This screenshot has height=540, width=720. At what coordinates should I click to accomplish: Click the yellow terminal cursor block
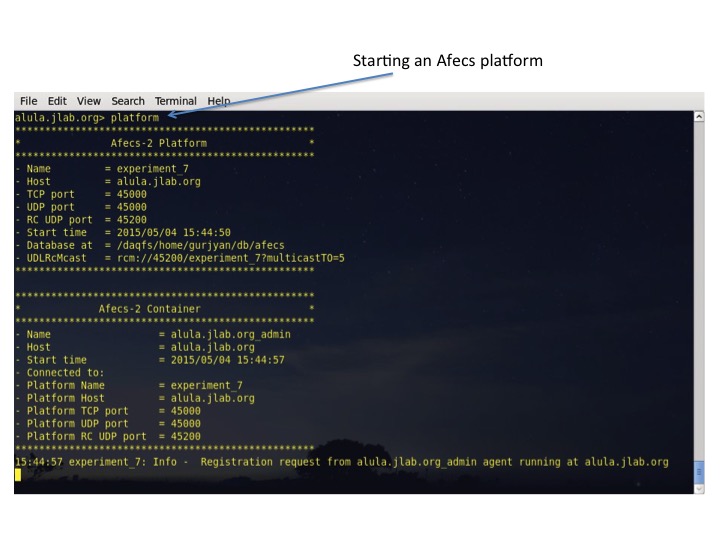tap(18, 475)
